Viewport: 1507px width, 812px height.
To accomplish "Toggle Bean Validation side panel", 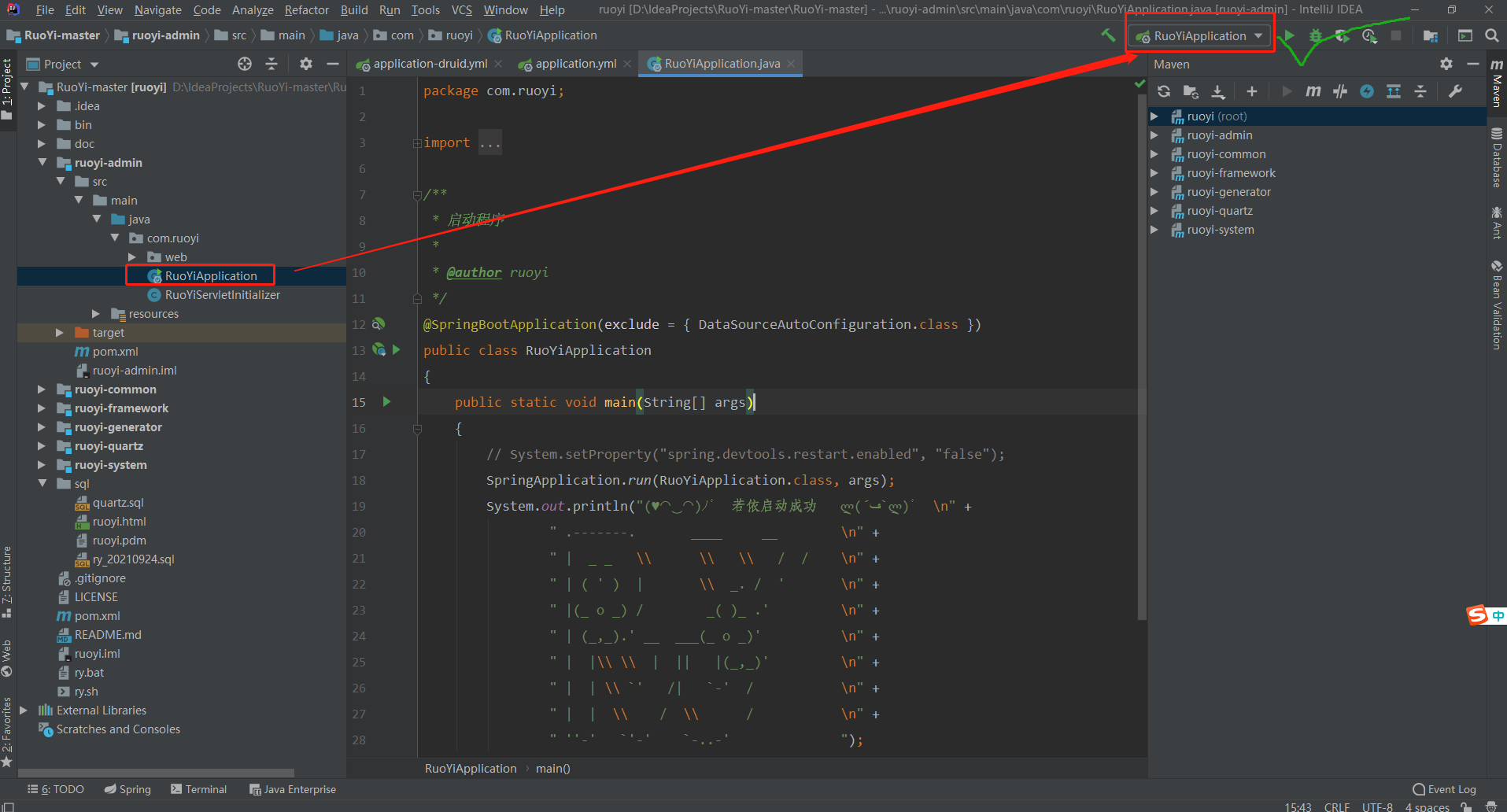I will (1497, 305).
